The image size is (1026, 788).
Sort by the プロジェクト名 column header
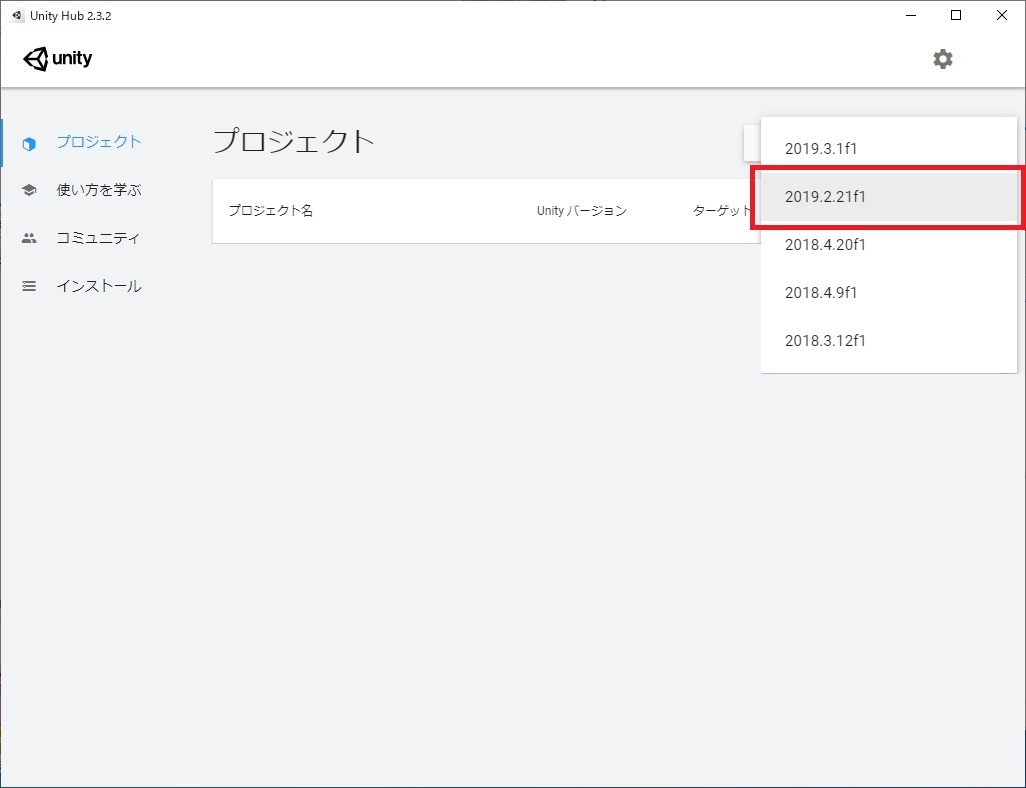tap(271, 211)
